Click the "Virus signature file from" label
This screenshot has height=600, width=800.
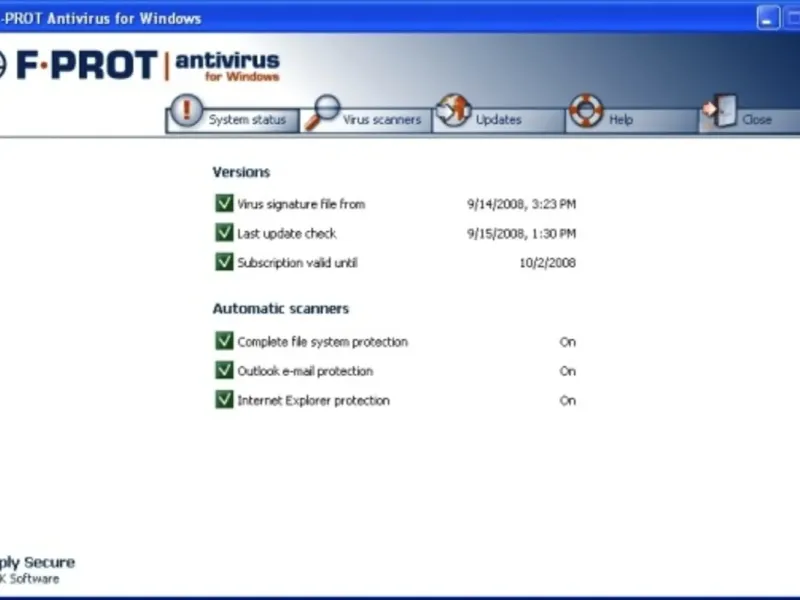pyautogui.click(x=301, y=204)
